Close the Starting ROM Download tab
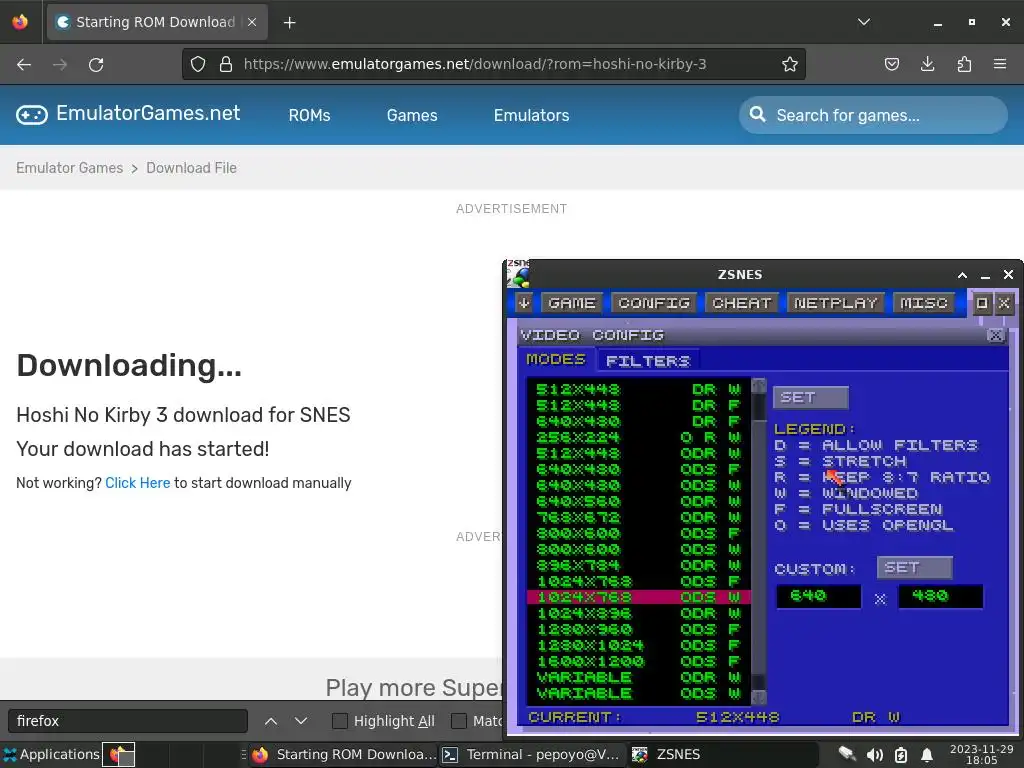 pyautogui.click(x=252, y=22)
